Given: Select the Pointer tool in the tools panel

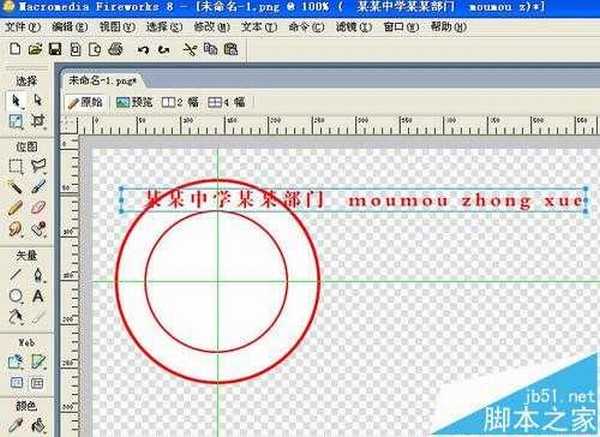Looking at the screenshot, I should [x=16, y=100].
